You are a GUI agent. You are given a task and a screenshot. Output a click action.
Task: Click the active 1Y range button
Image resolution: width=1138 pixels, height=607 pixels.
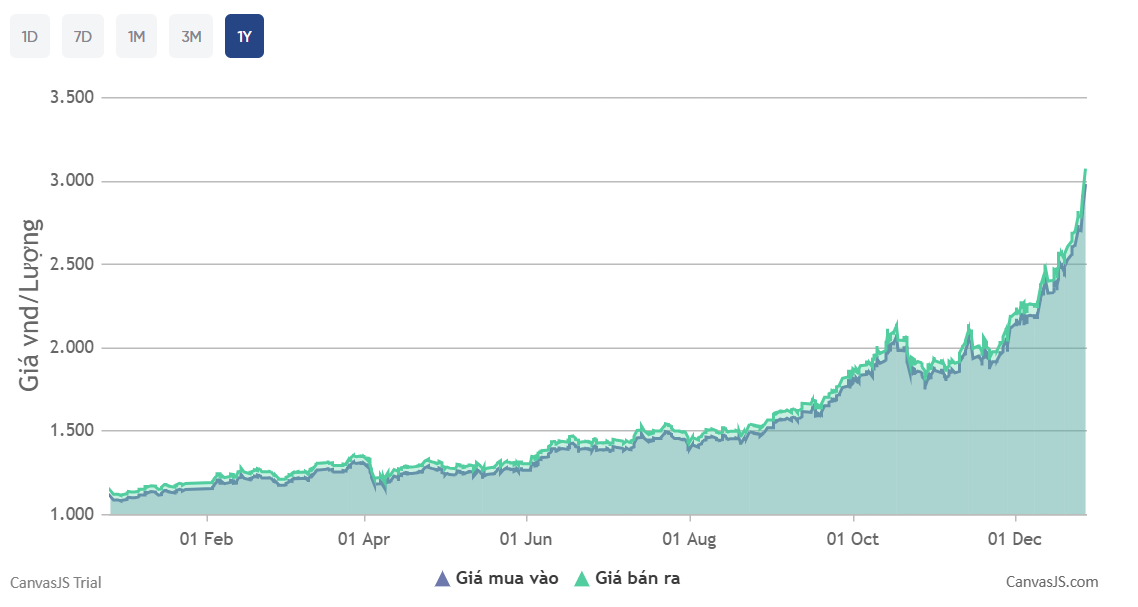click(244, 37)
